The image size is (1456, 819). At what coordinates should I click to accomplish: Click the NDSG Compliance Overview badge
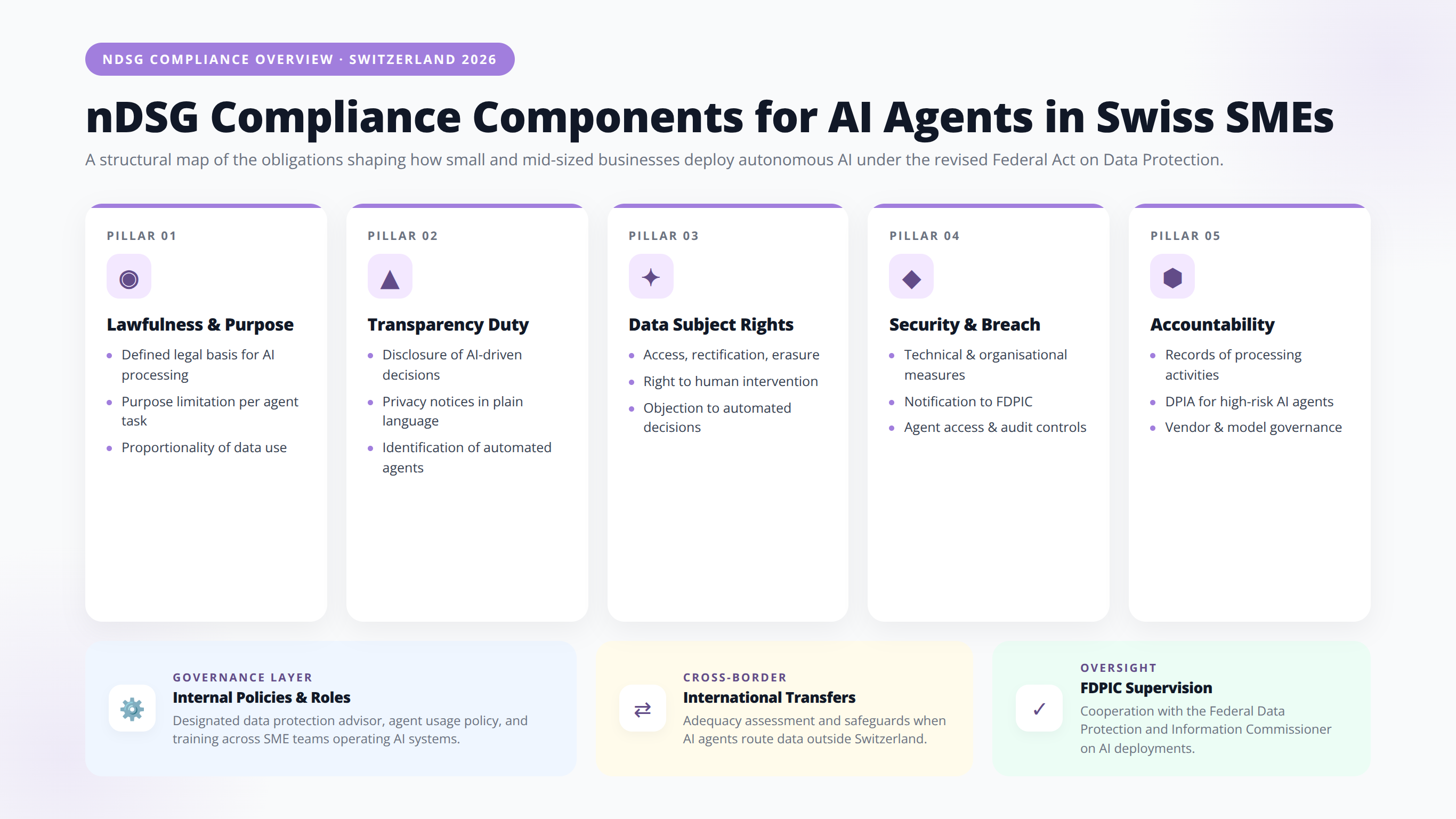click(x=300, y=59)
